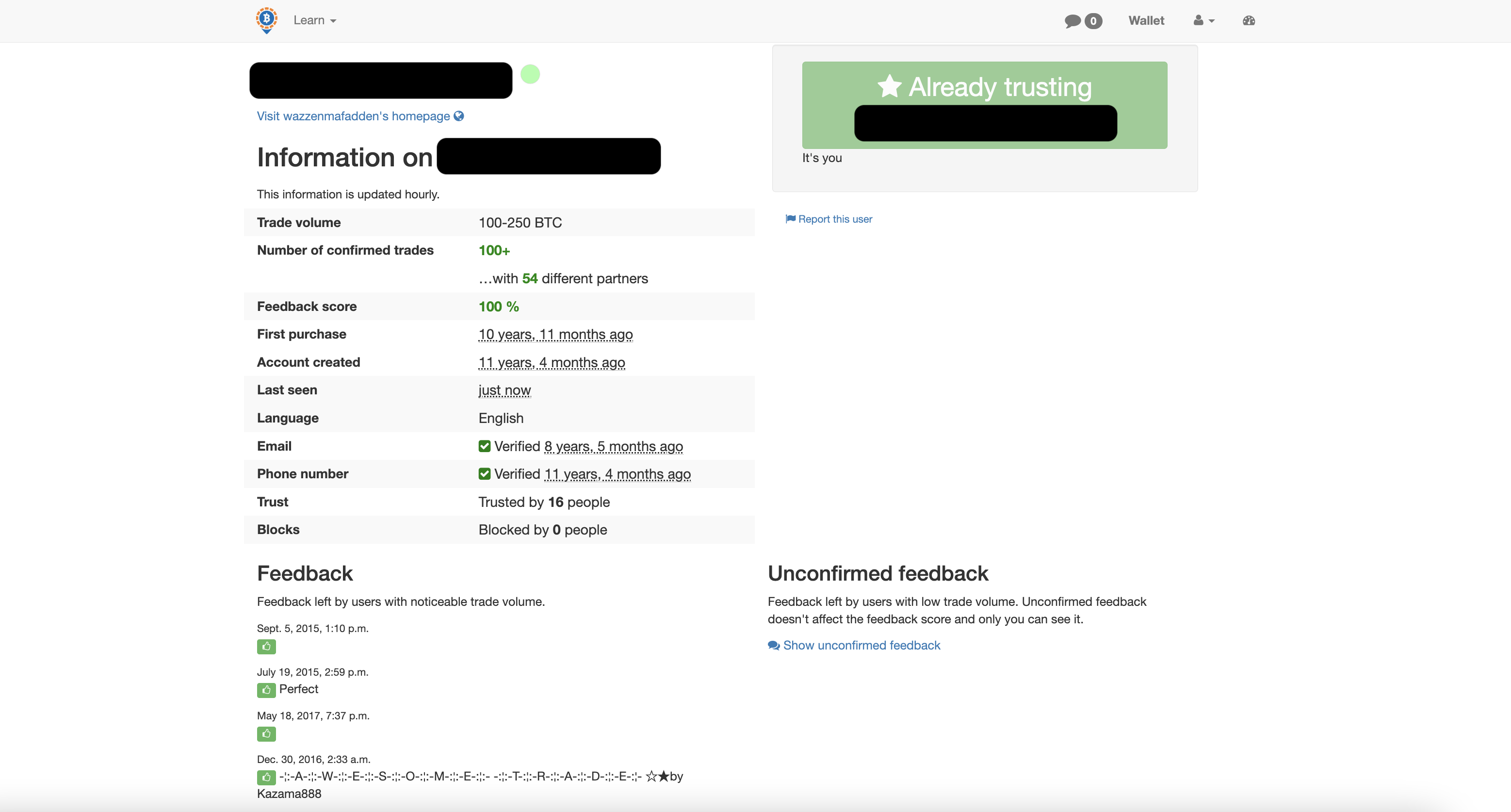The height and width of the screenshot is (812, 1511).
Task: Open the messages speech bubble icon
Action: pyautogui.click(x=1073, y=21)
